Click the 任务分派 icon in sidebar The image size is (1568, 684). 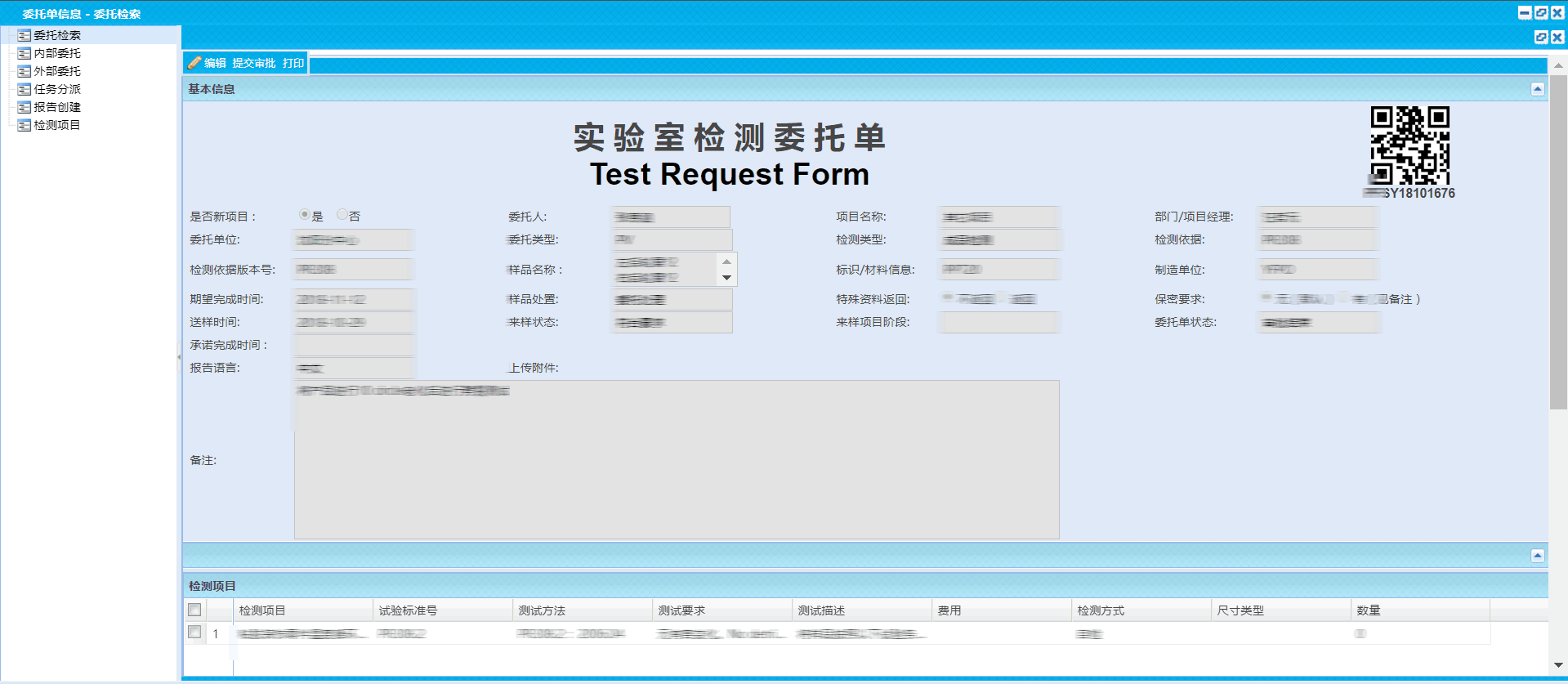tap(25, 89)
